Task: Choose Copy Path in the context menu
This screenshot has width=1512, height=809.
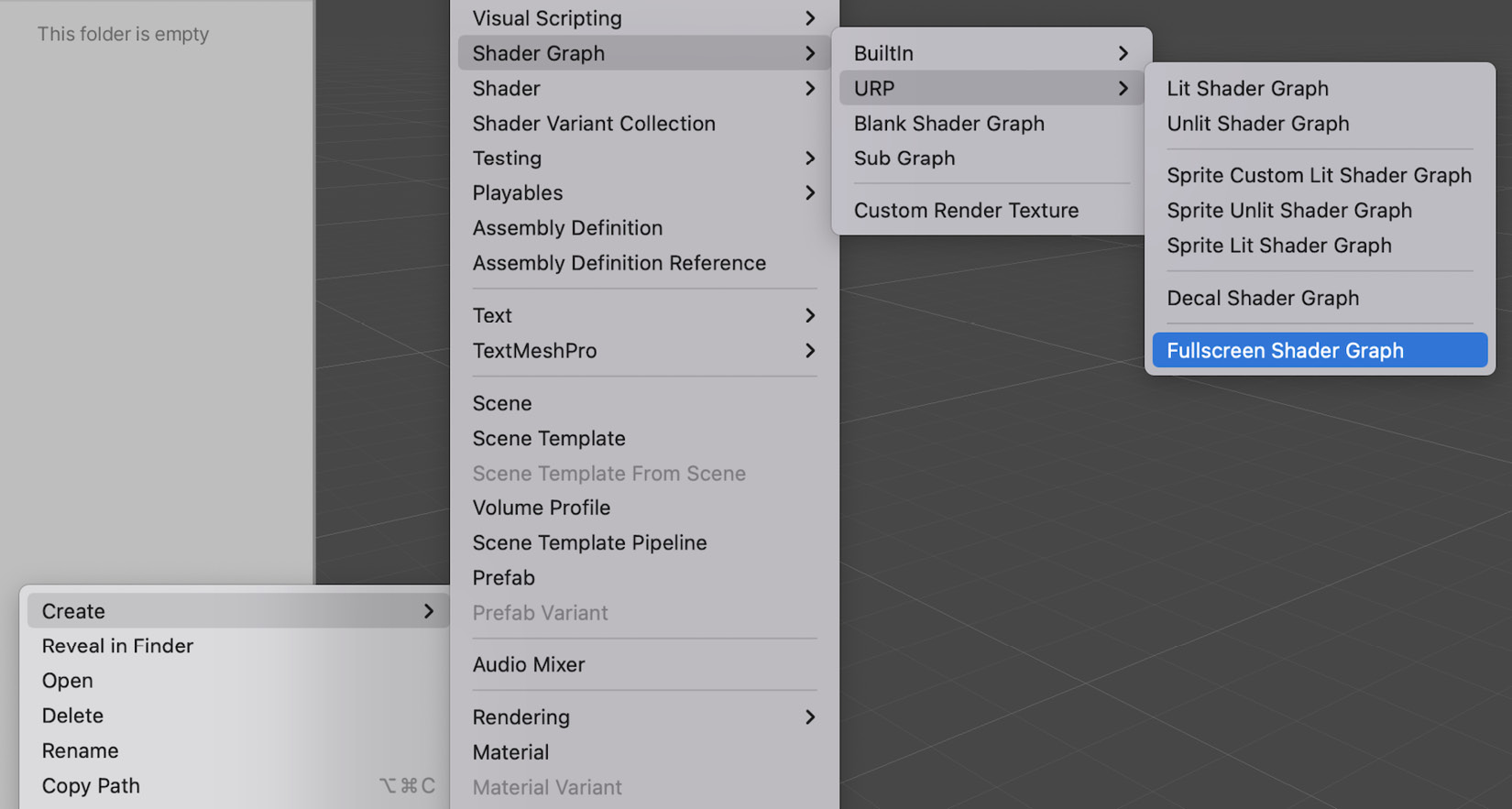Action: point(238,785)
